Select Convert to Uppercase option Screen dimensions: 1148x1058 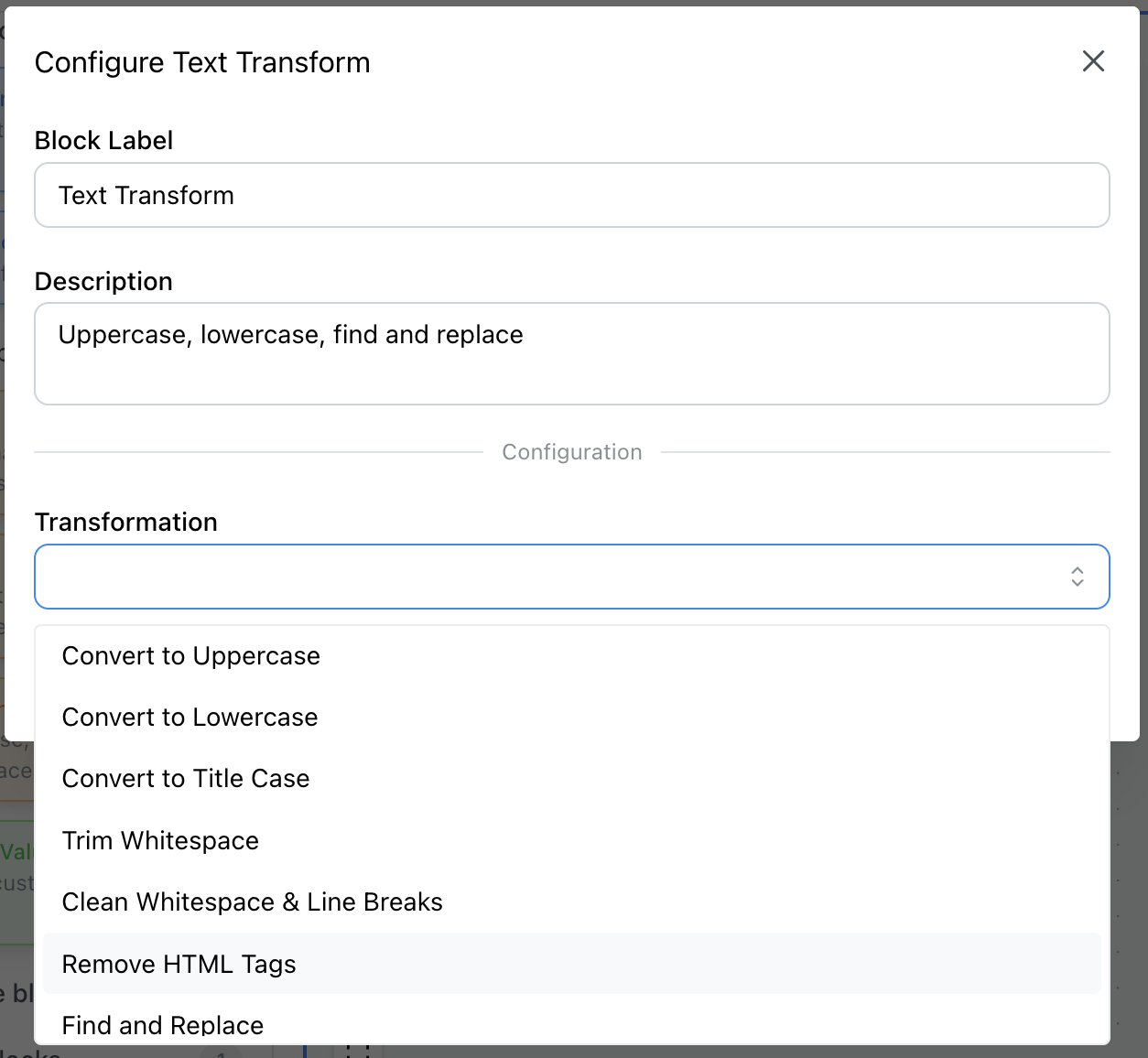tap(190, 656)
